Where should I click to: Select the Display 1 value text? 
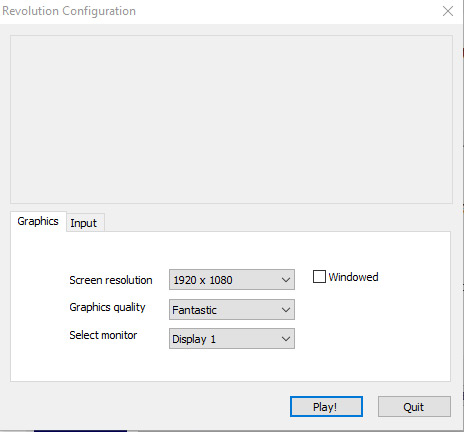point(194,339)
